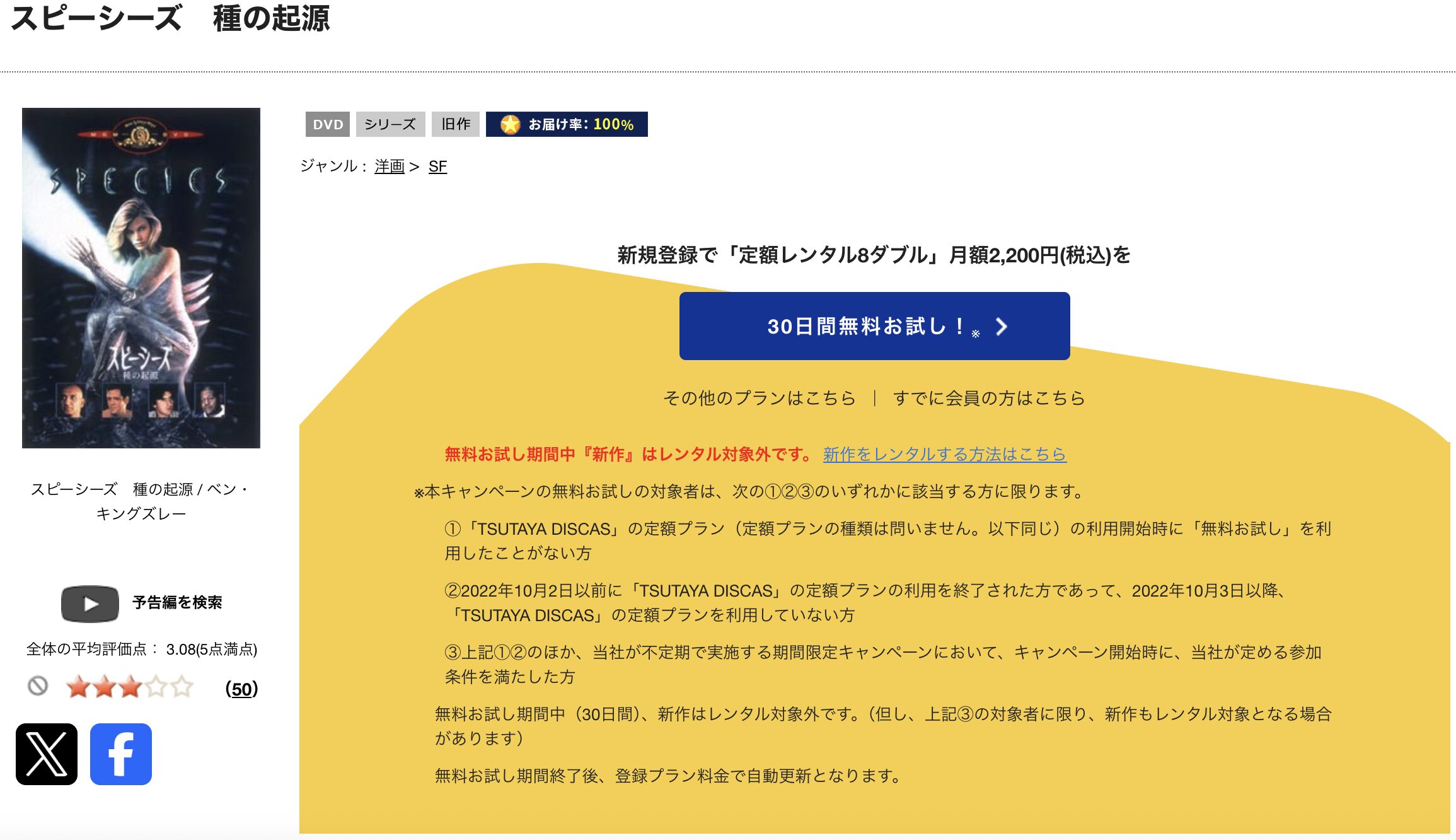Share on Facebook icon
Screen dimensions: 1456x840
tap(121, 754)
